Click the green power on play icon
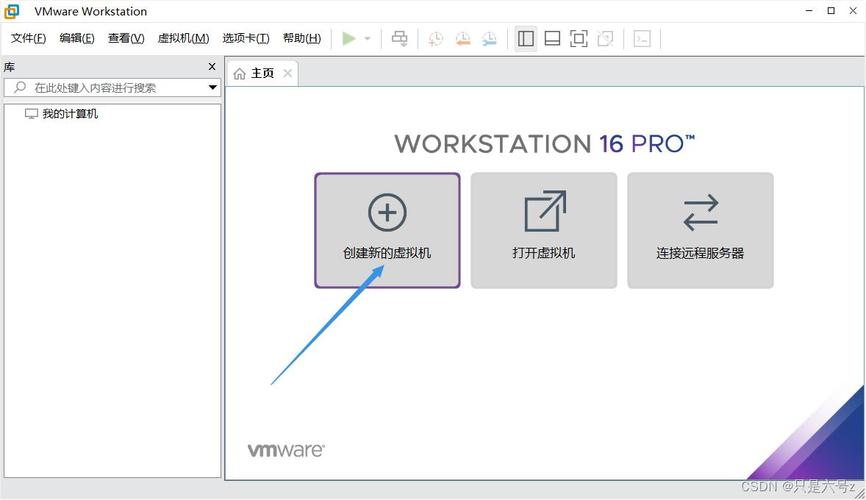The width and height of the screenshot is (866, 500). coord(348,39)
